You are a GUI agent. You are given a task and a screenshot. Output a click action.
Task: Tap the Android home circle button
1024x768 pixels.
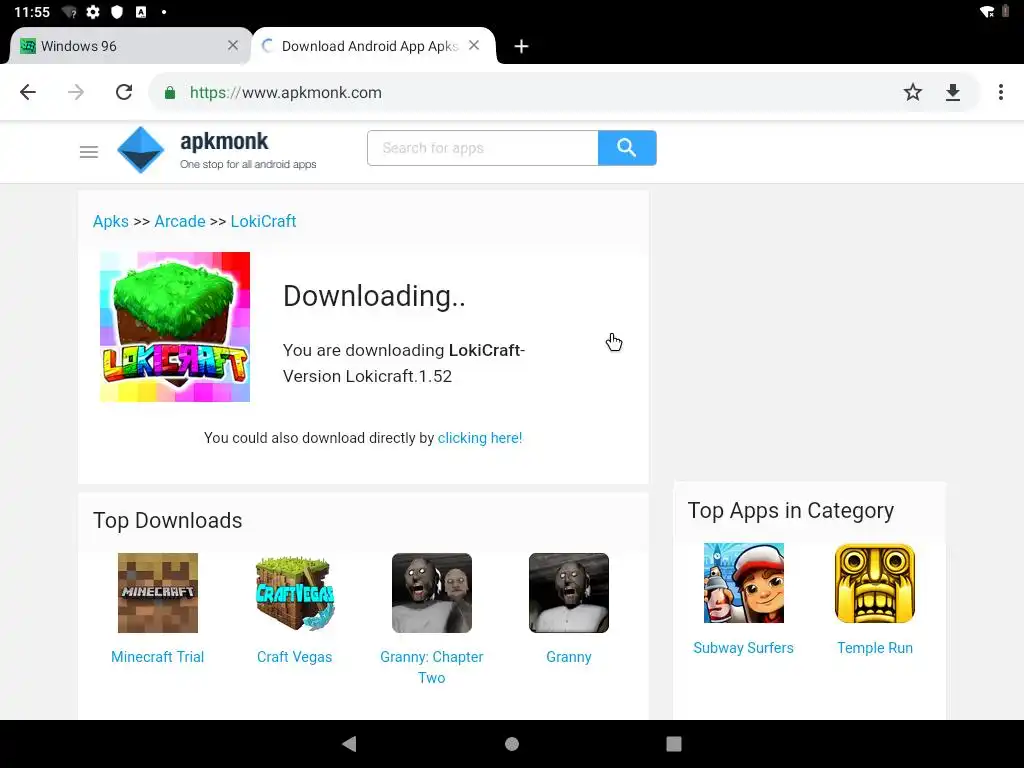(512, 744)
